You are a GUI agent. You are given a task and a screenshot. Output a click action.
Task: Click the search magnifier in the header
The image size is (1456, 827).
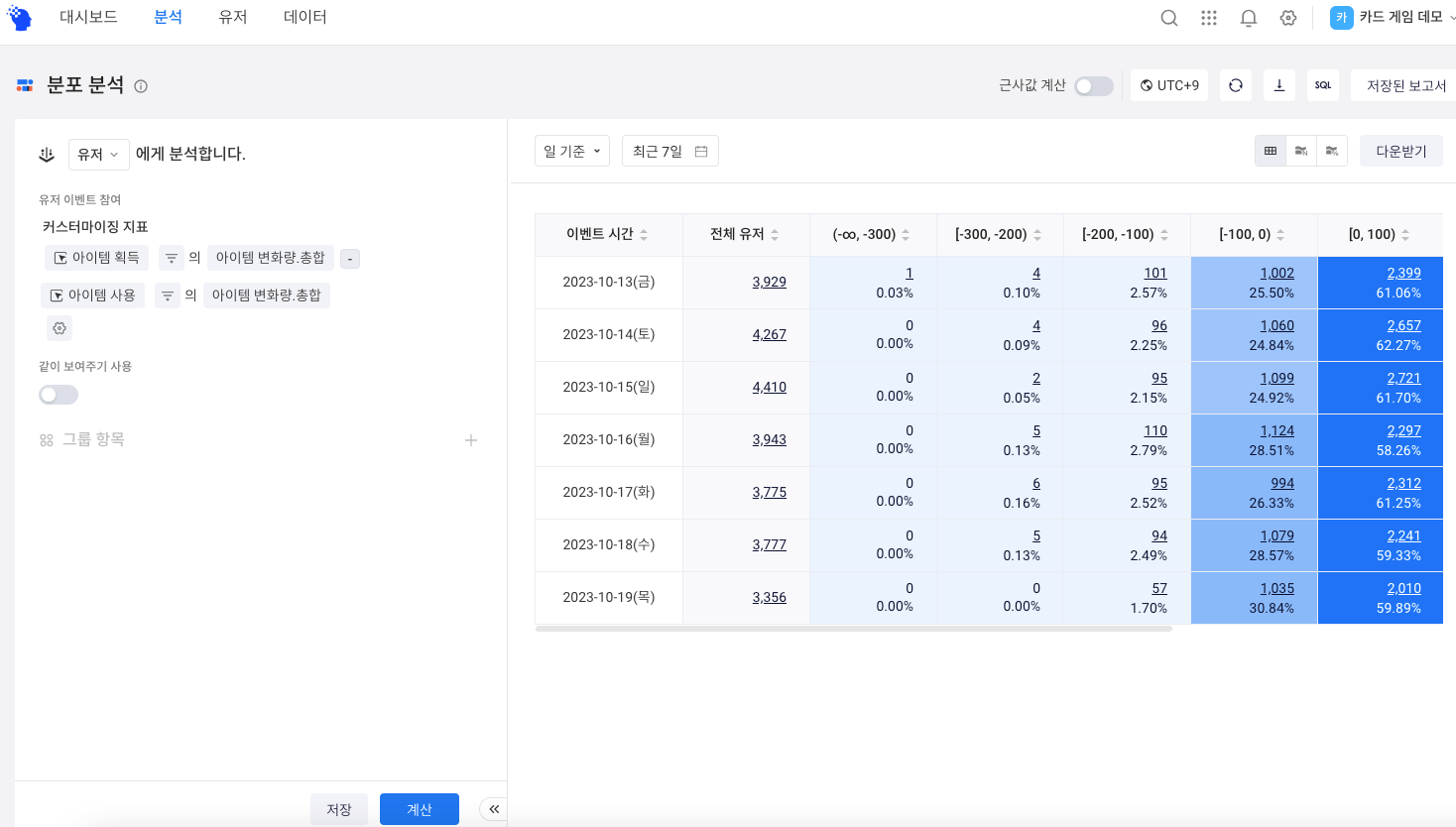point(1169,17)
